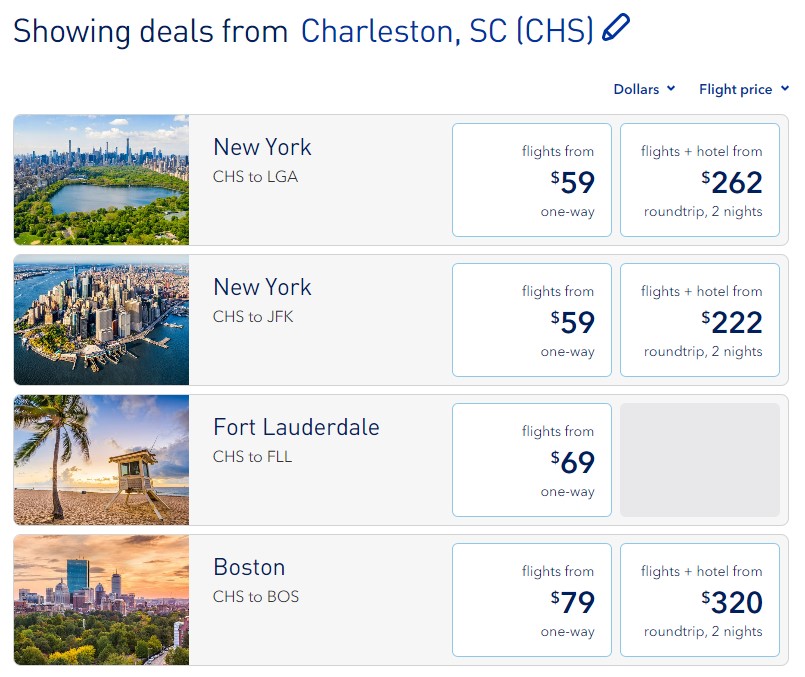
Task: Open the Boston skyline thumbnail
Action: click(101, 600)
